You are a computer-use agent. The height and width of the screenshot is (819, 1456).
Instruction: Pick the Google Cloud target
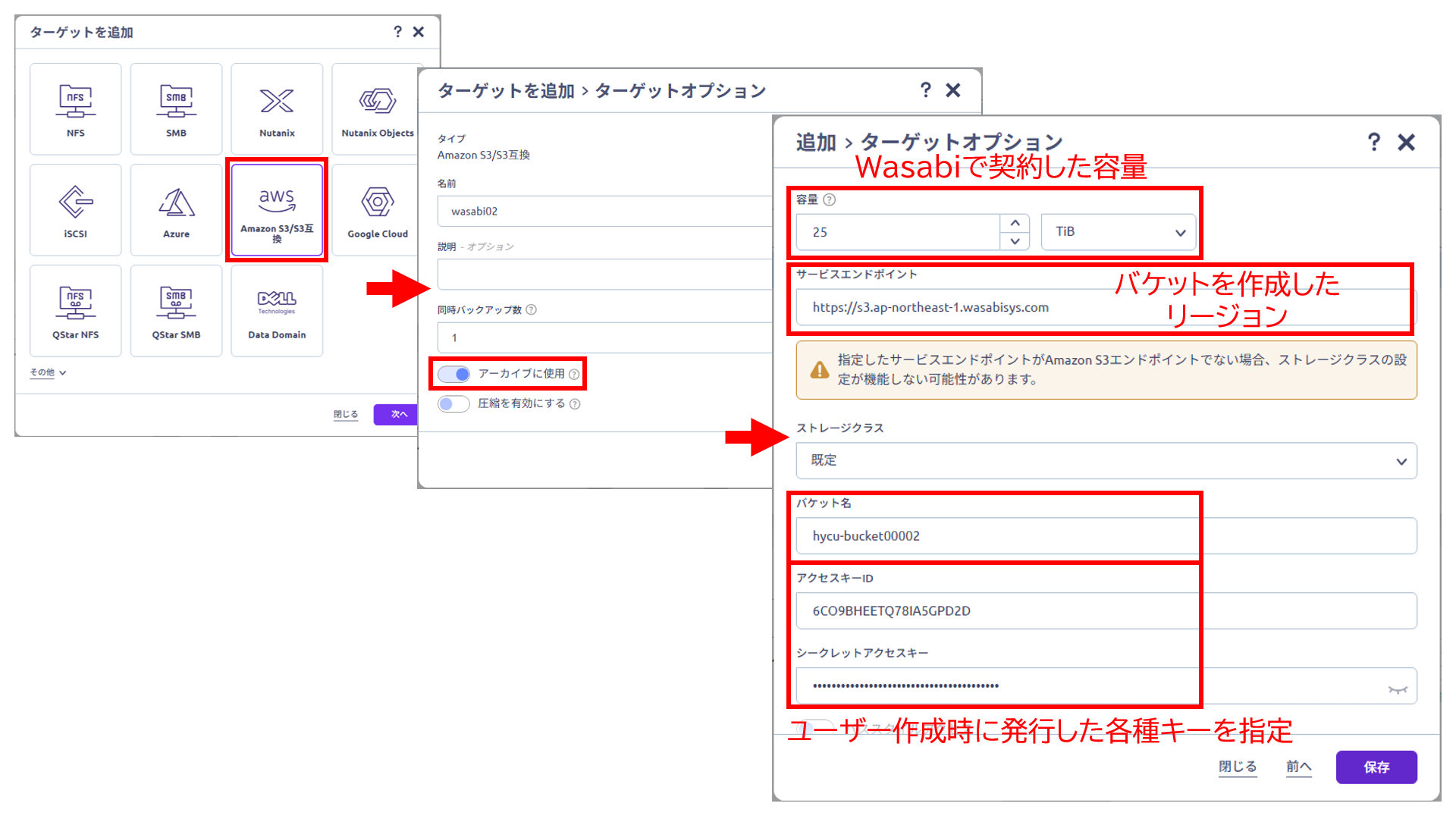[x=378, y=209]
